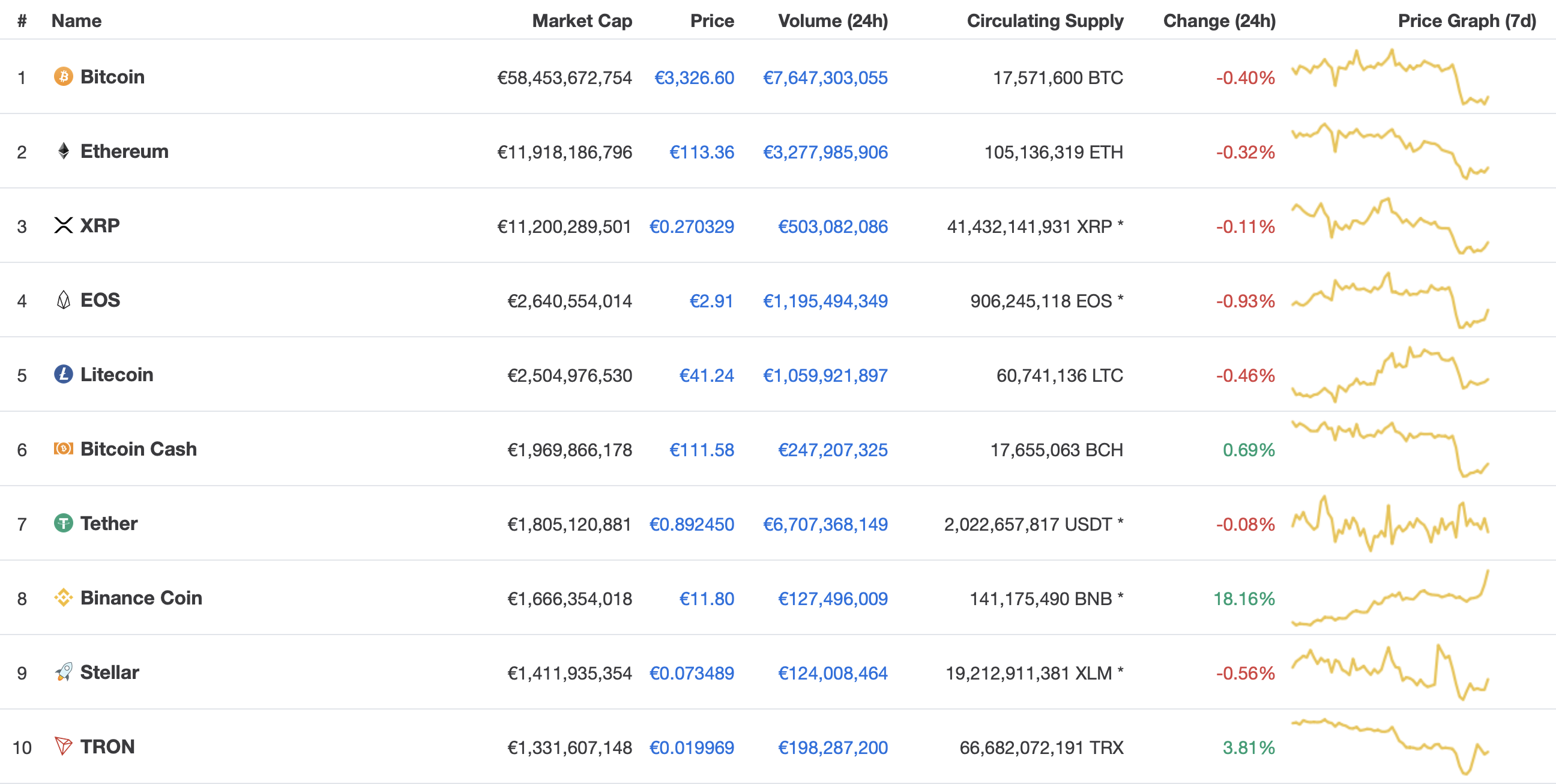Image resolution: width=1556 pixels, height=784 pixels.
Task: Click Binance Coin price €11.80
Action: pyautogui.click(x=707, y=599)
